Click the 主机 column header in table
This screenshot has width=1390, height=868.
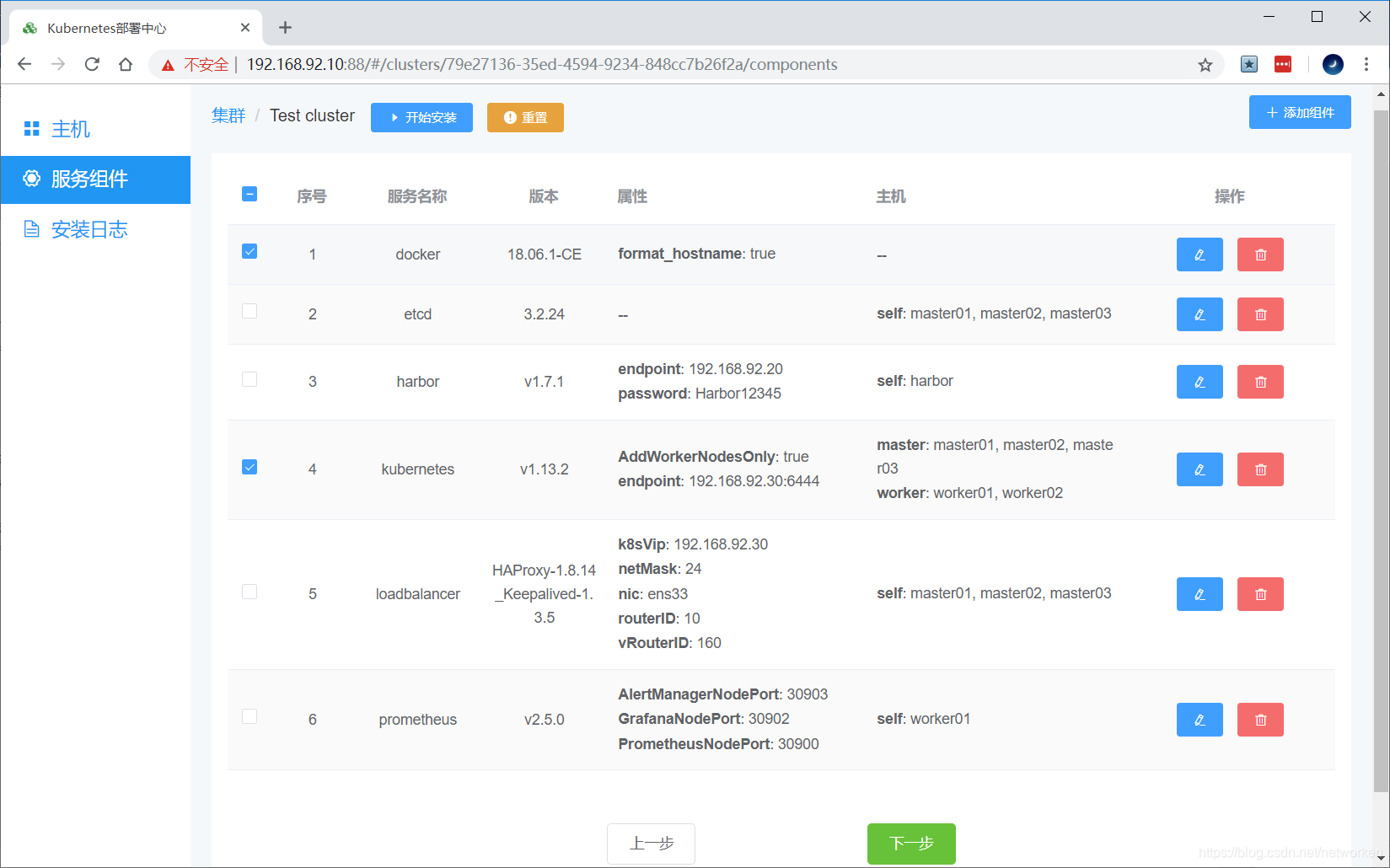pyautogui.click(x=891, y=196)
